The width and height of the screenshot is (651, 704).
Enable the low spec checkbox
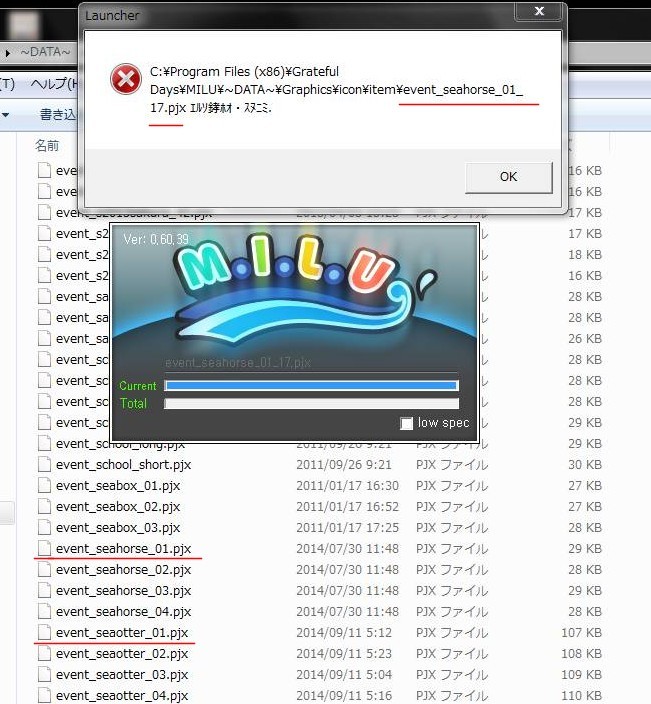click(x=406, y=424)
